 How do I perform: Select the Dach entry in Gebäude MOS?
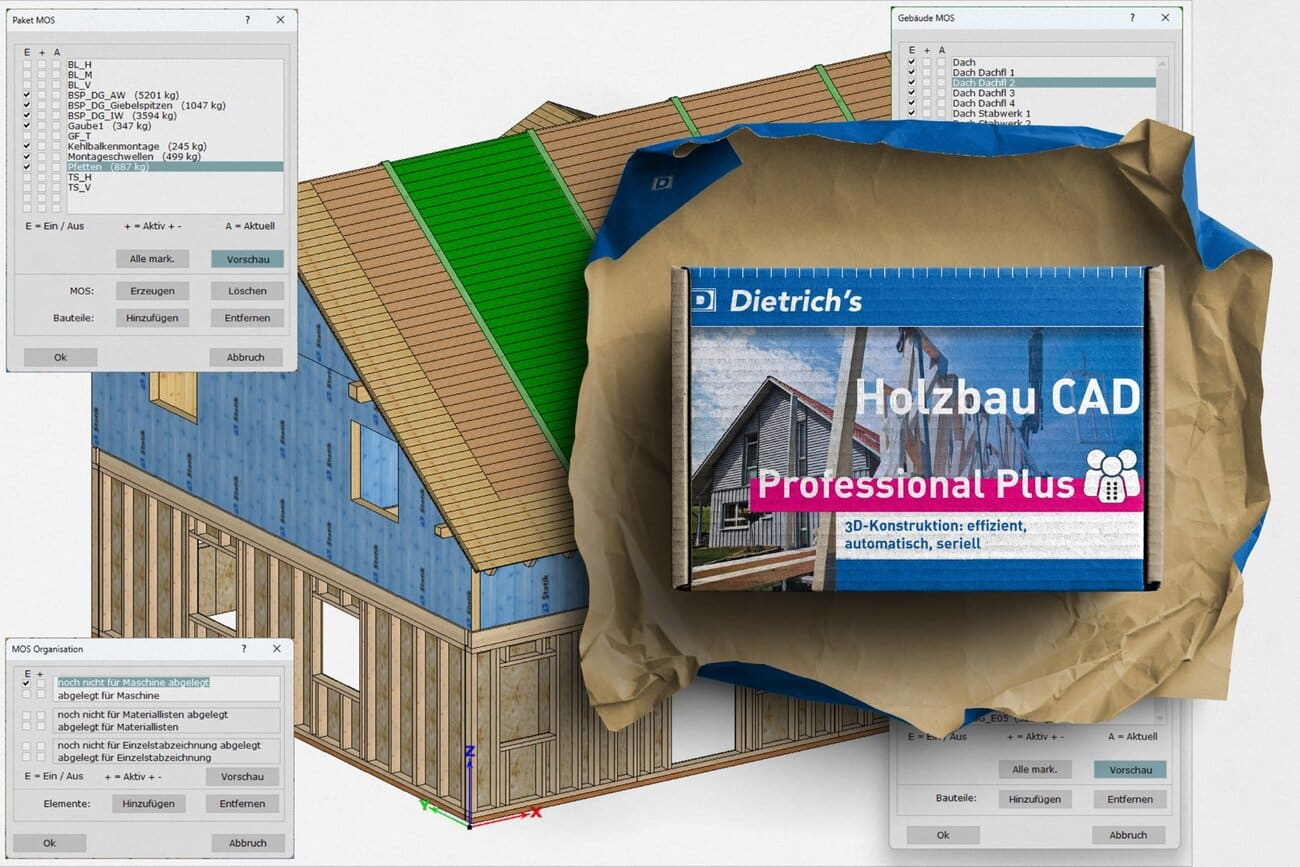1053,62
